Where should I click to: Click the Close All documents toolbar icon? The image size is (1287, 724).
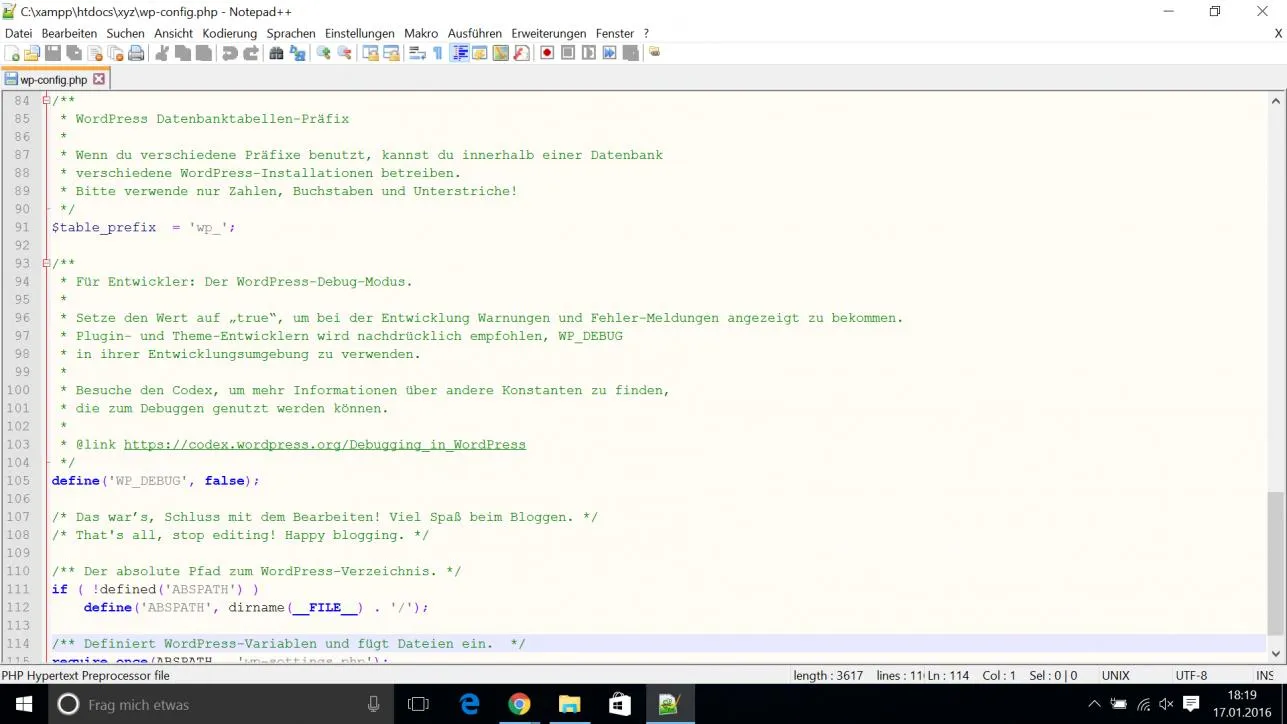115,53
